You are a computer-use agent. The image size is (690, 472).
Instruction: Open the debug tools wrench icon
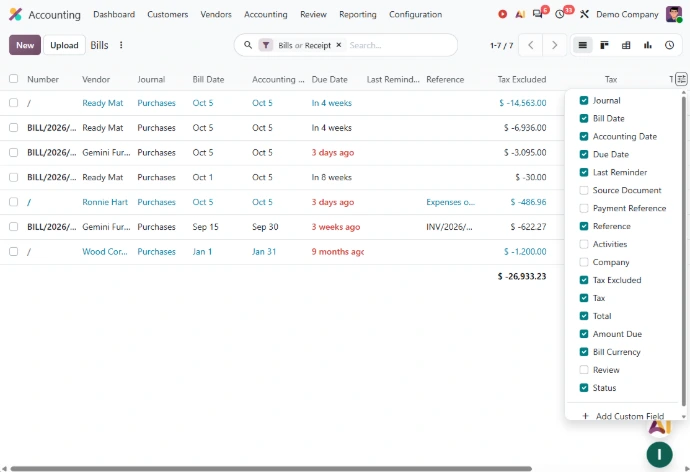[584, 15]
